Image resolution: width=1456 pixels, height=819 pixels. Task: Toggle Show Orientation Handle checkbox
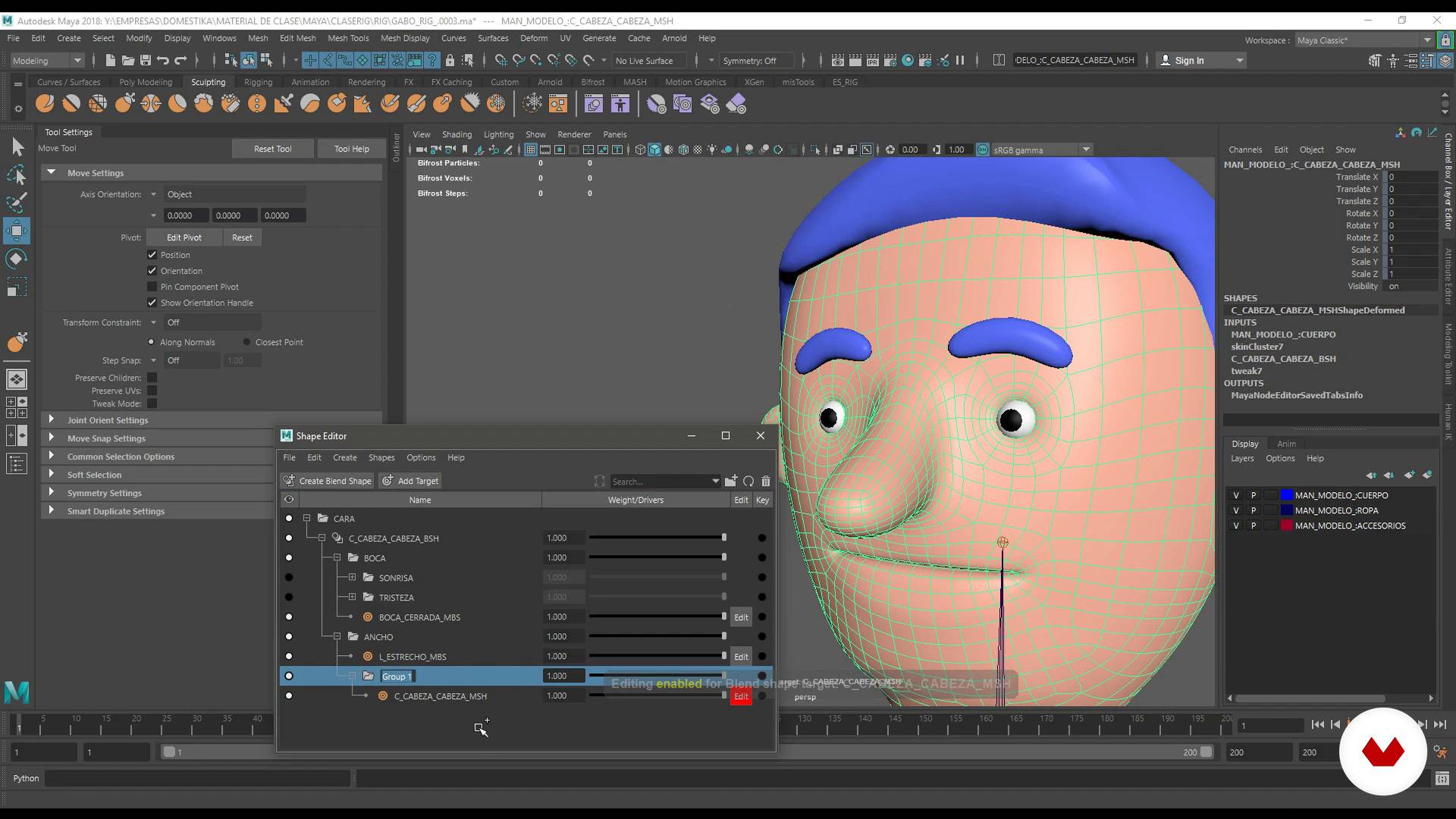152,303
